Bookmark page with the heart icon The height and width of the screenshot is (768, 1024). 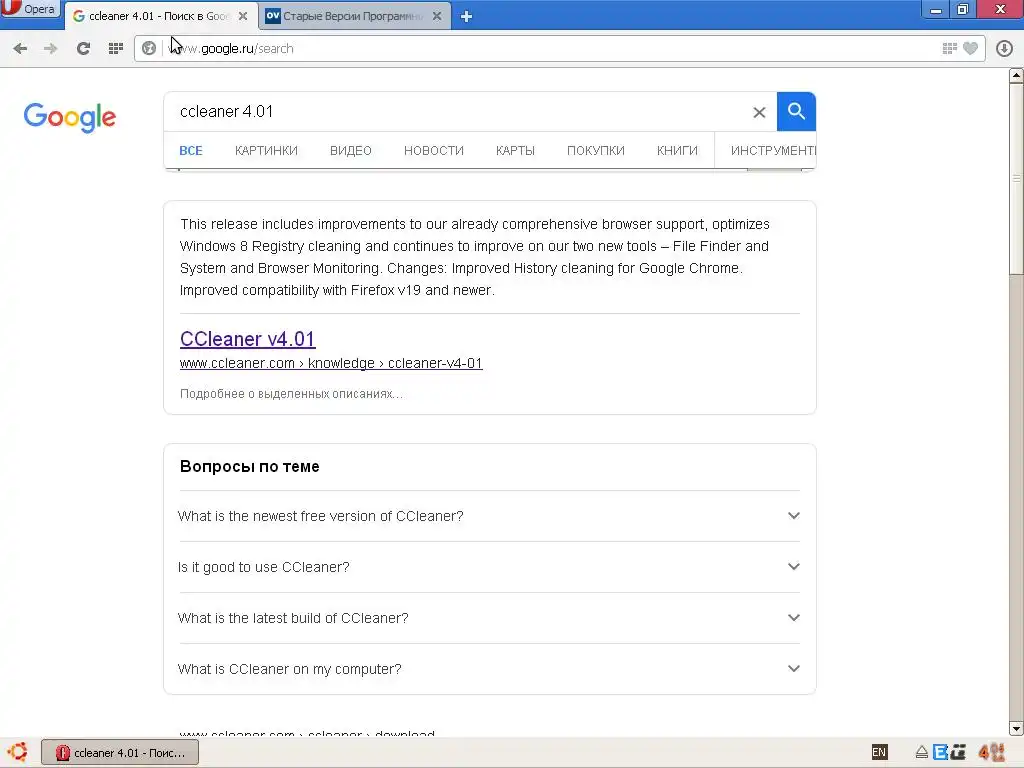coord(970,48)
